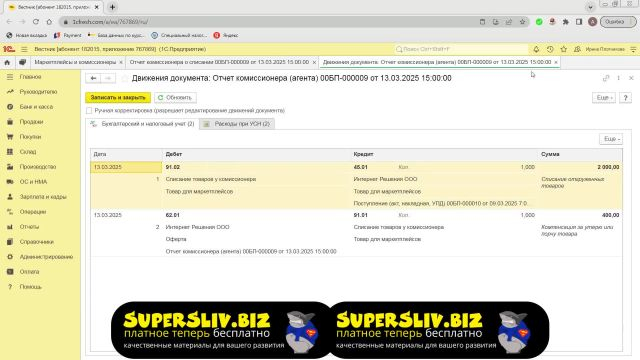
Task: Enable Ручная корректировка checkbox
Action: tap(89, 111)
